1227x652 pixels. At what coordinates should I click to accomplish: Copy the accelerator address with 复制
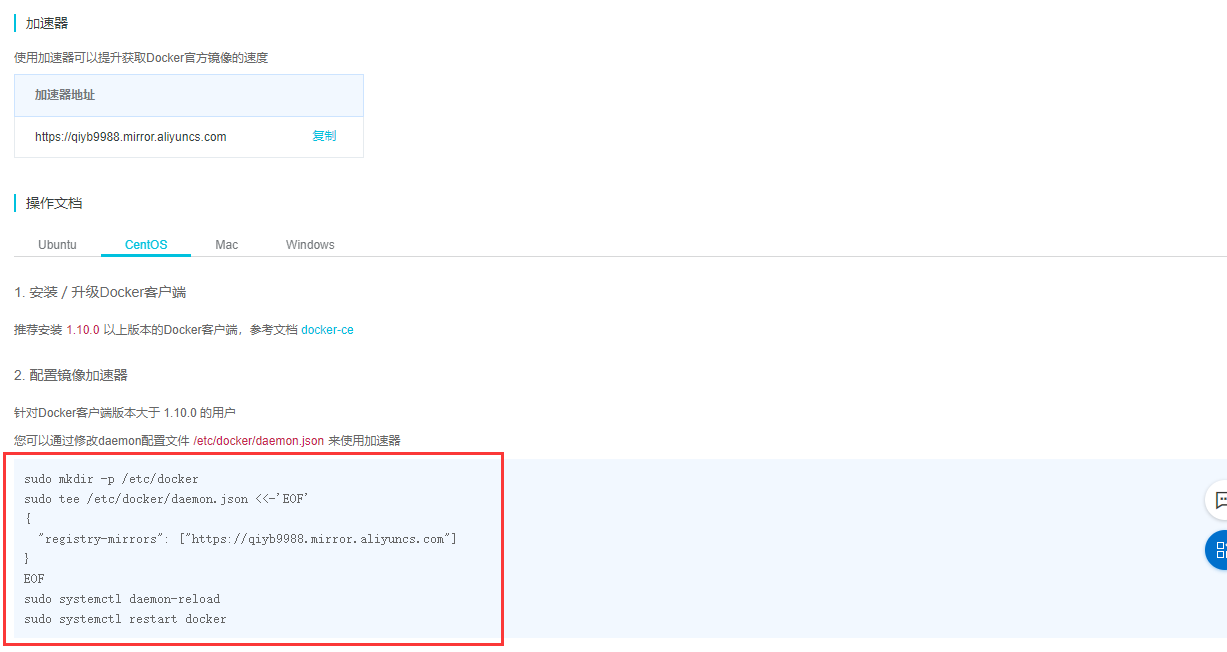coord(324,136)
